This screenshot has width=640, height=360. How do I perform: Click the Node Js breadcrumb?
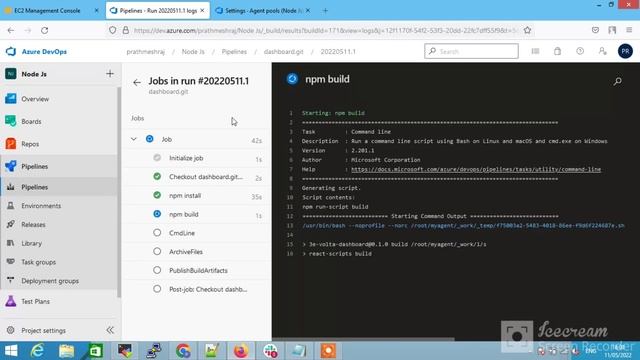tap(193, 52)
